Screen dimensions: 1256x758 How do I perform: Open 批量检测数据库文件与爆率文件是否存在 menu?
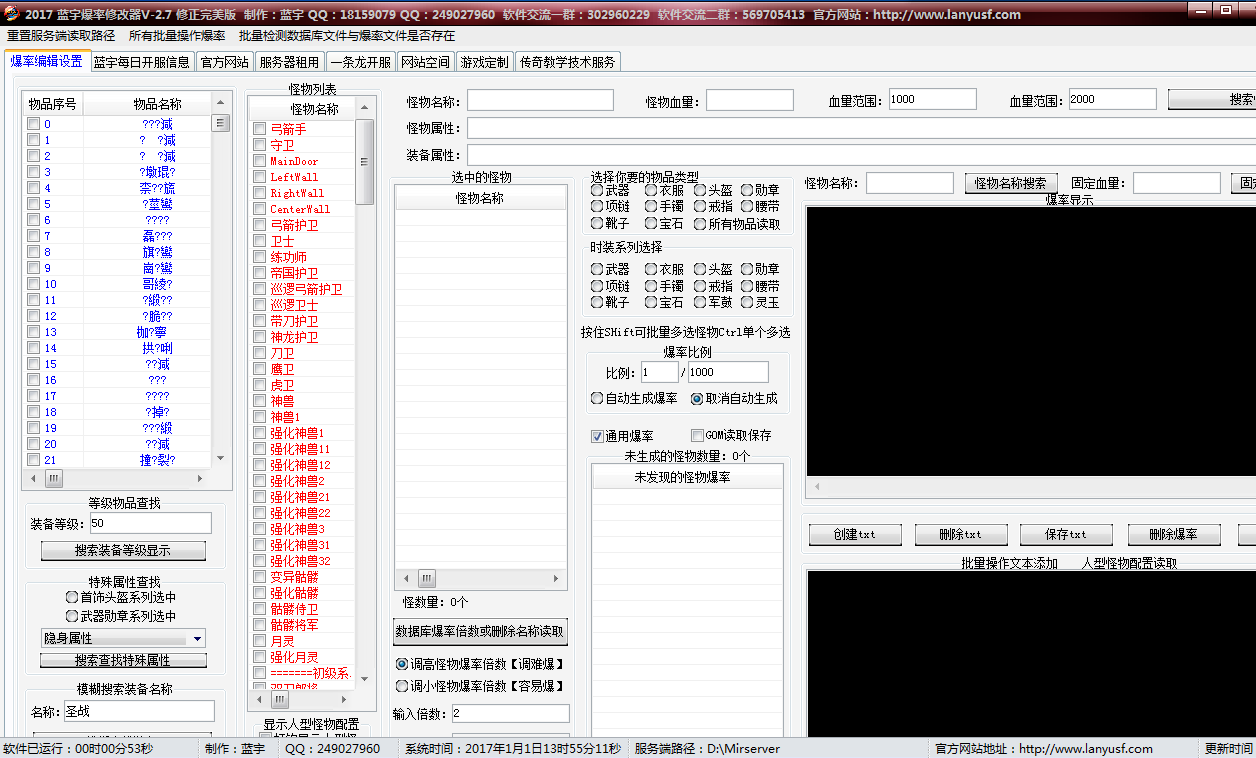point(346,35)
